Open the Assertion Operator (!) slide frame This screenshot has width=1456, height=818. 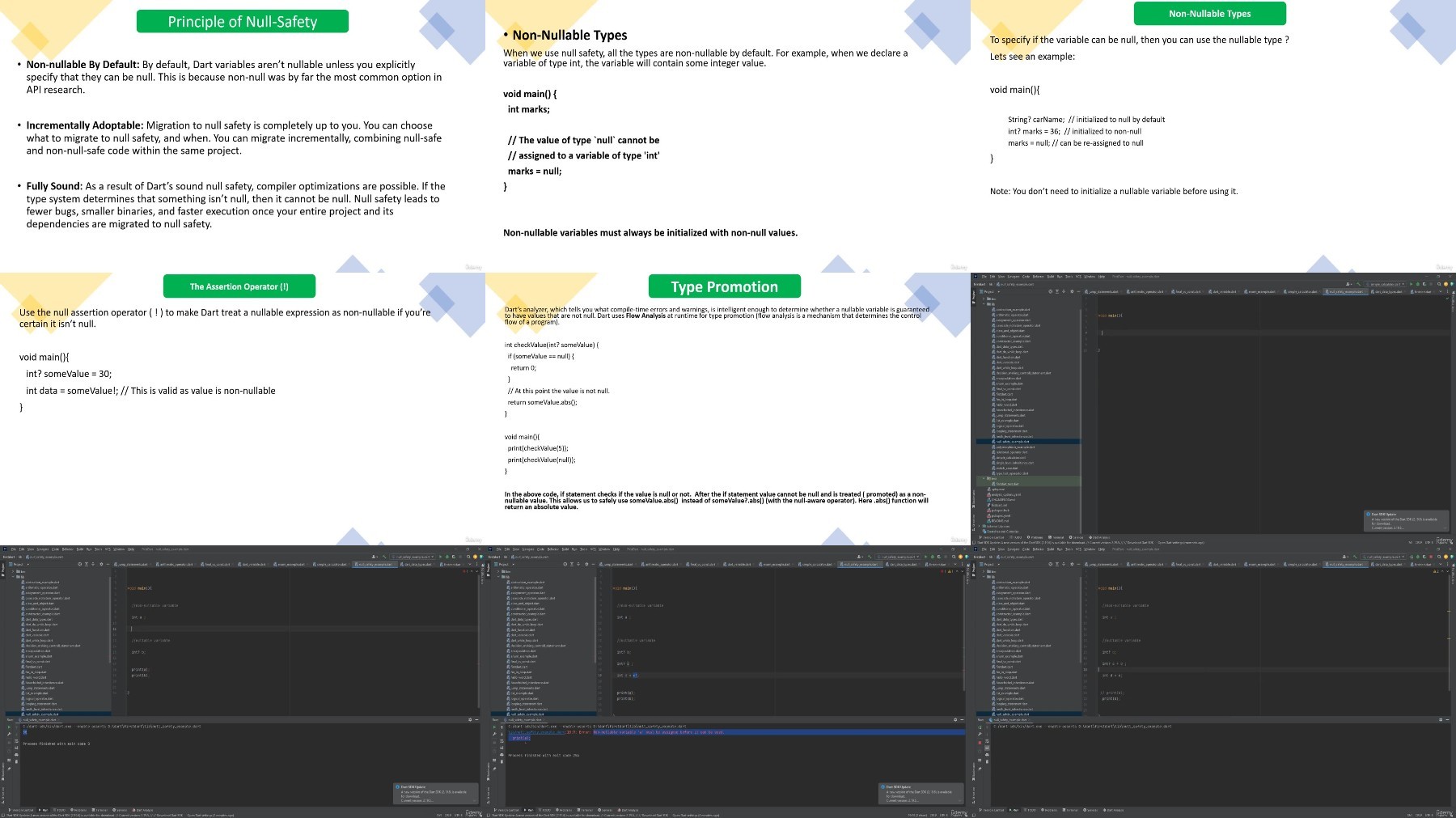point(243,409)
